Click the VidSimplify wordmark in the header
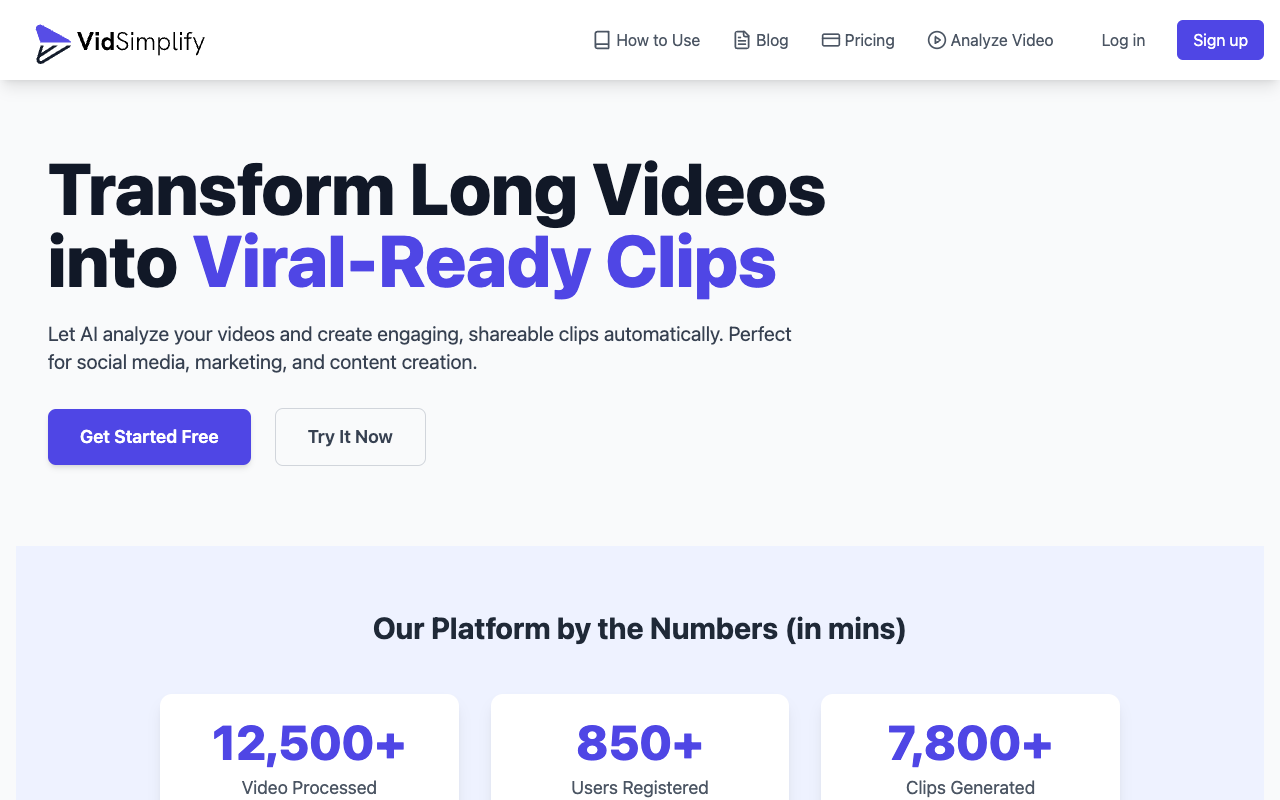 143,43
